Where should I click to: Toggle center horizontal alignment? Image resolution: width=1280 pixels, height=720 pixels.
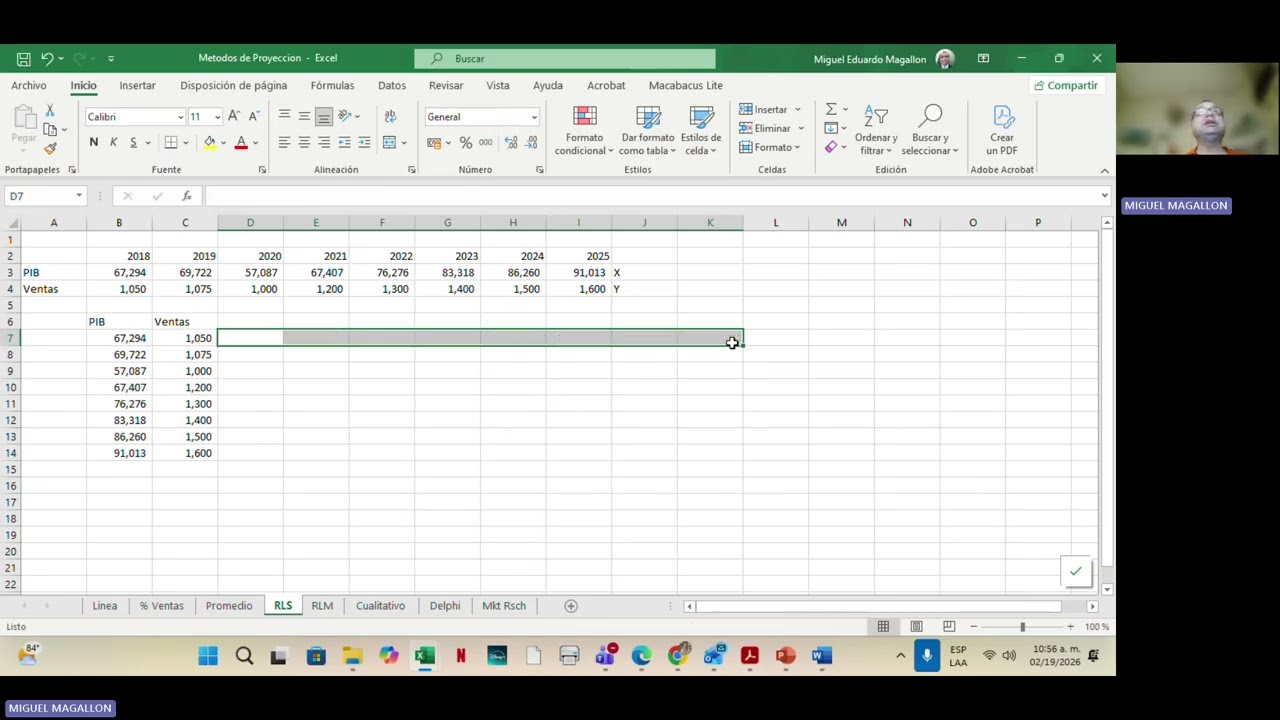[304, 143]
